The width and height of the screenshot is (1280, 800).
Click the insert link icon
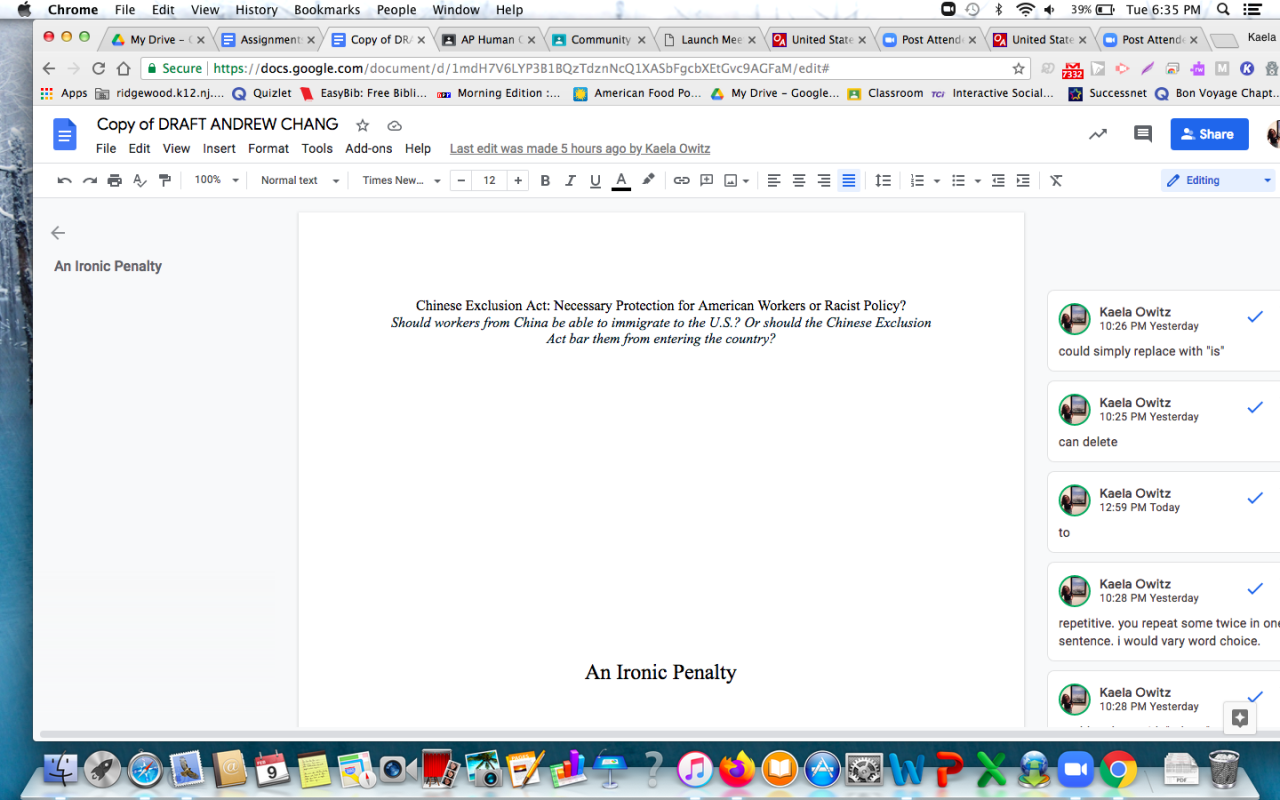[x=681, y=181]
